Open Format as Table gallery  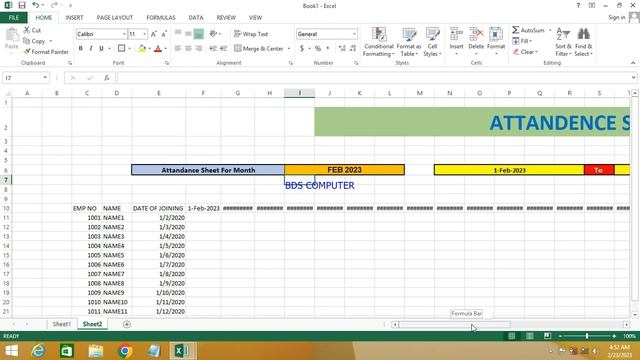(x=408, y=42)
